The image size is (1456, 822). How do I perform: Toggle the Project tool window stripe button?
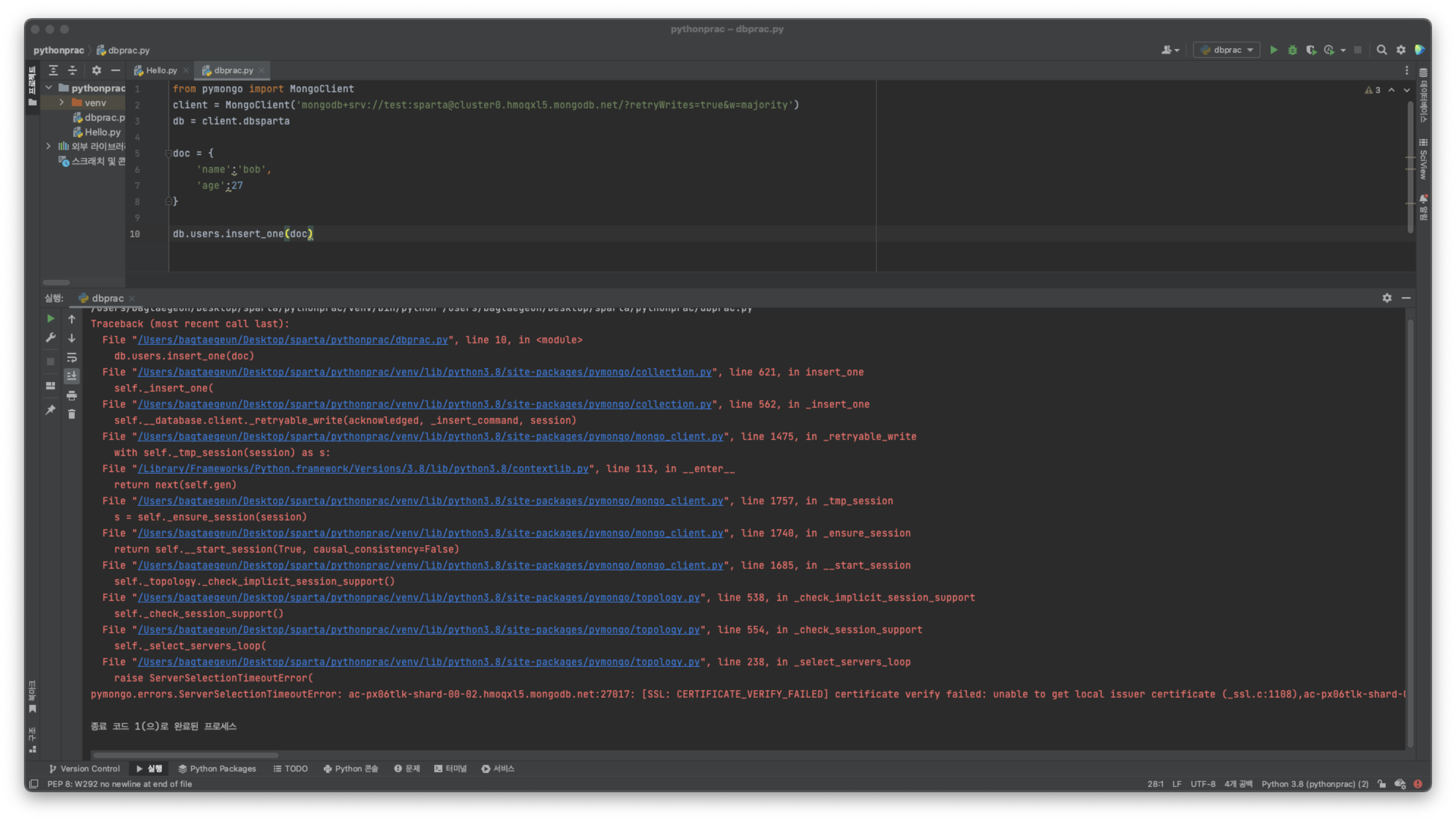[x=32, y=86]
